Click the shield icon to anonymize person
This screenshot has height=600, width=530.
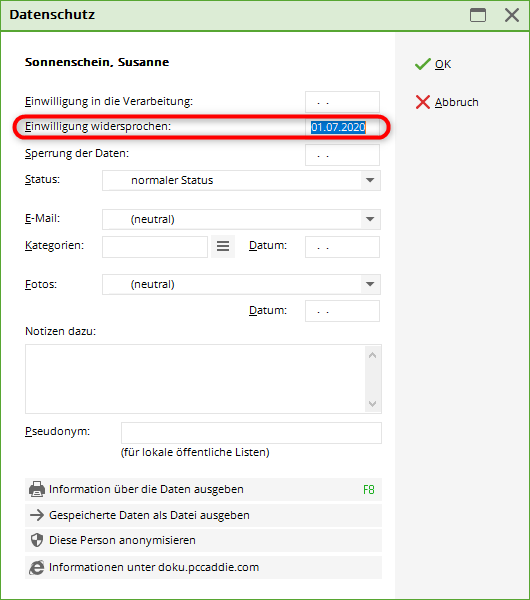[37, 540]
